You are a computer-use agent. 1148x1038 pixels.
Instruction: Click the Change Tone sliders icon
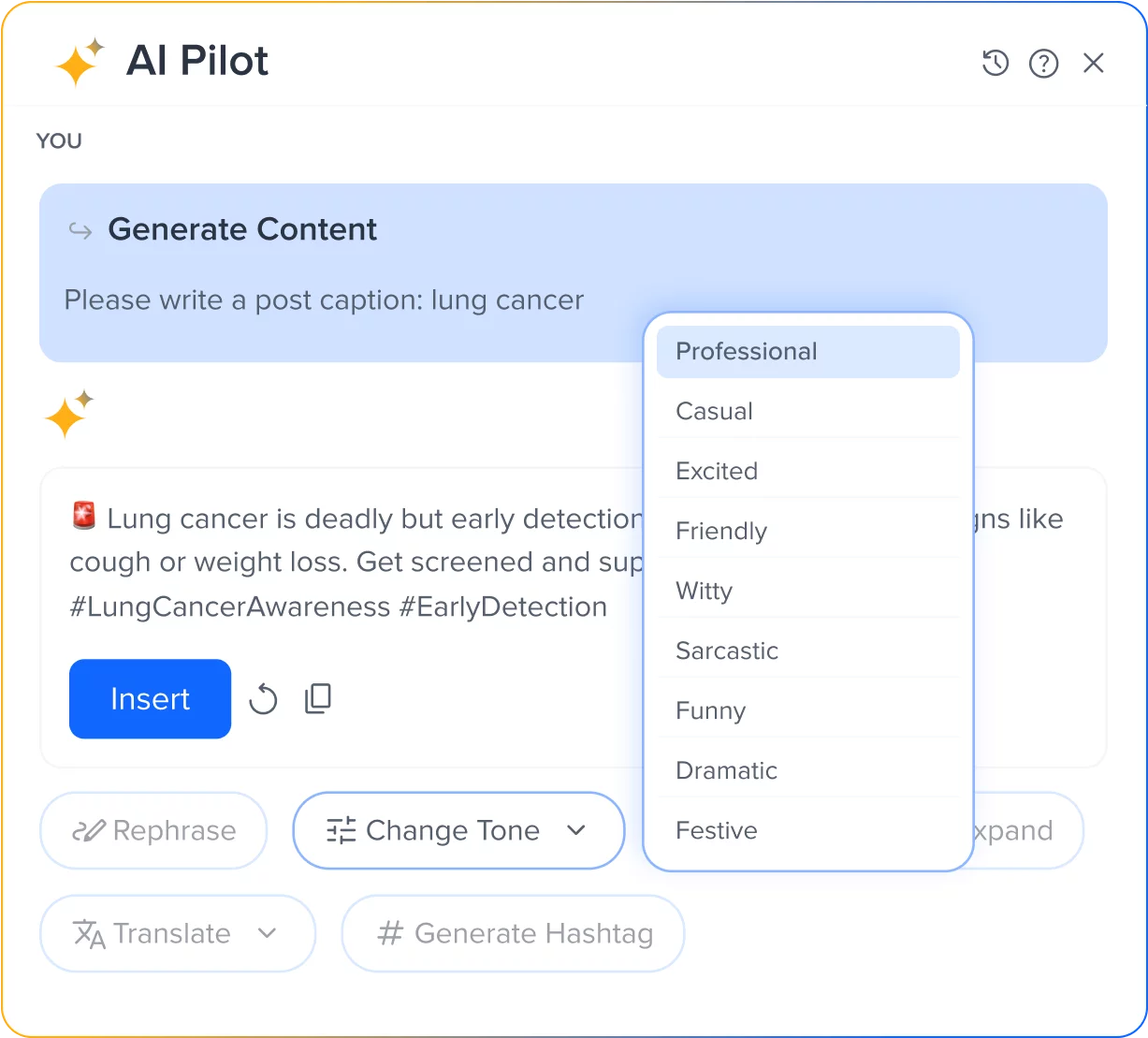click(341, 830)
